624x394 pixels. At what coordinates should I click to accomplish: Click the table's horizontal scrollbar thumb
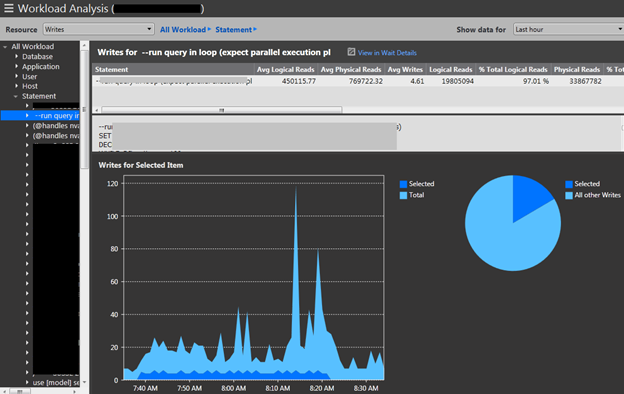pyautogui.click(x=222, y=110)
